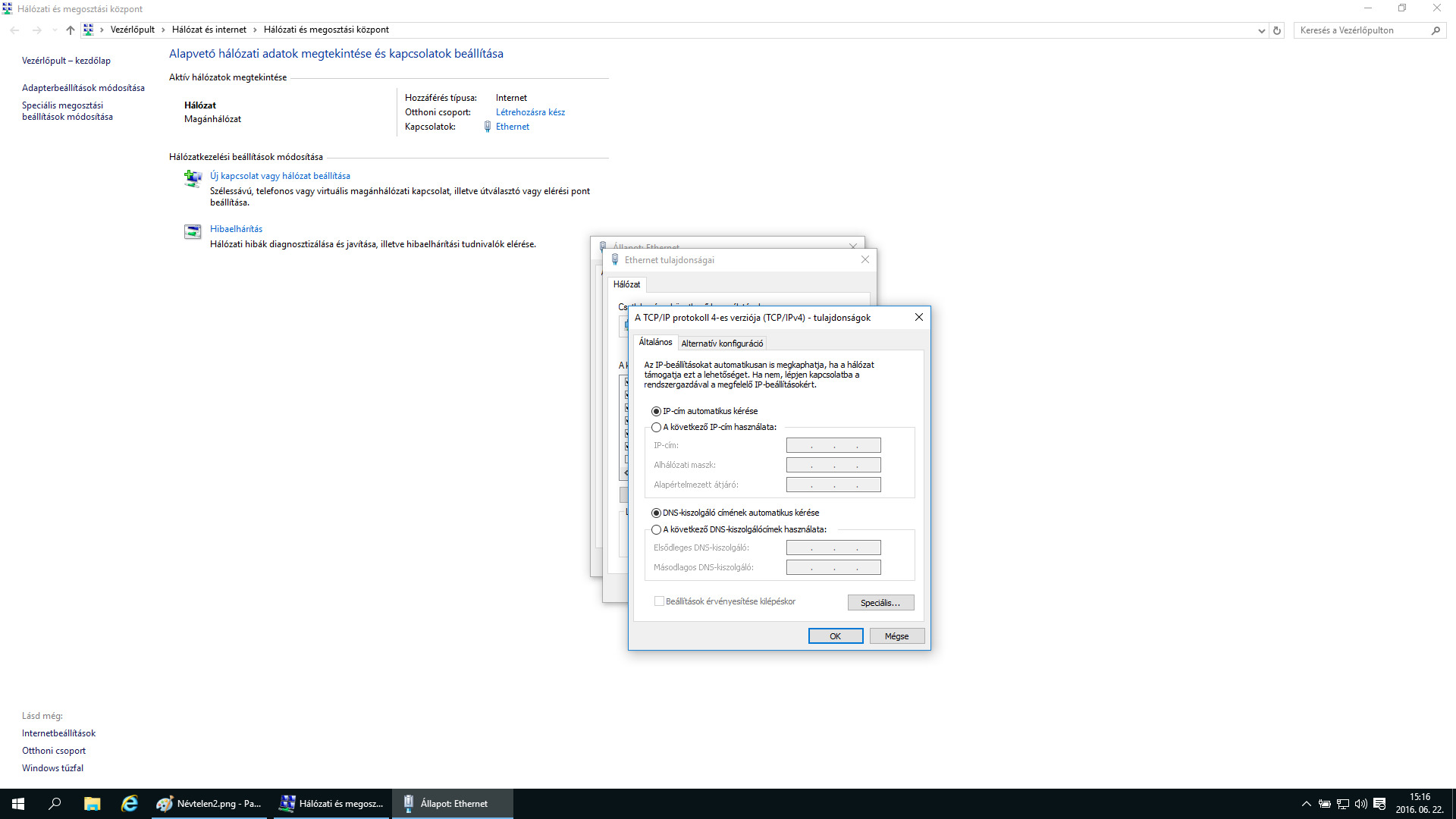Viewport: 1456px width, 819px height.
Task: Go up one level arrow
Action: [71, 30]
